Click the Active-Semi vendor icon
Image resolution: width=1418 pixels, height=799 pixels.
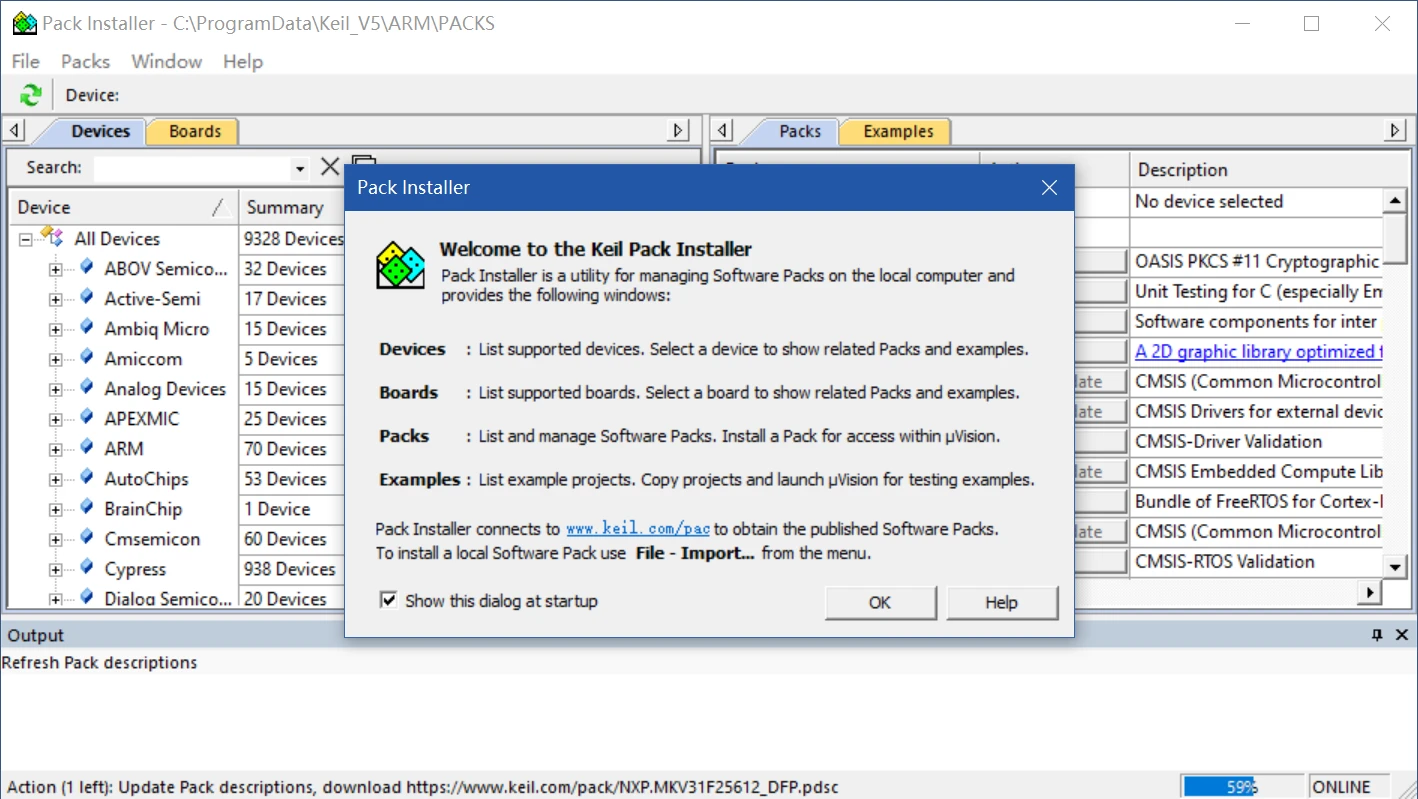87,298
